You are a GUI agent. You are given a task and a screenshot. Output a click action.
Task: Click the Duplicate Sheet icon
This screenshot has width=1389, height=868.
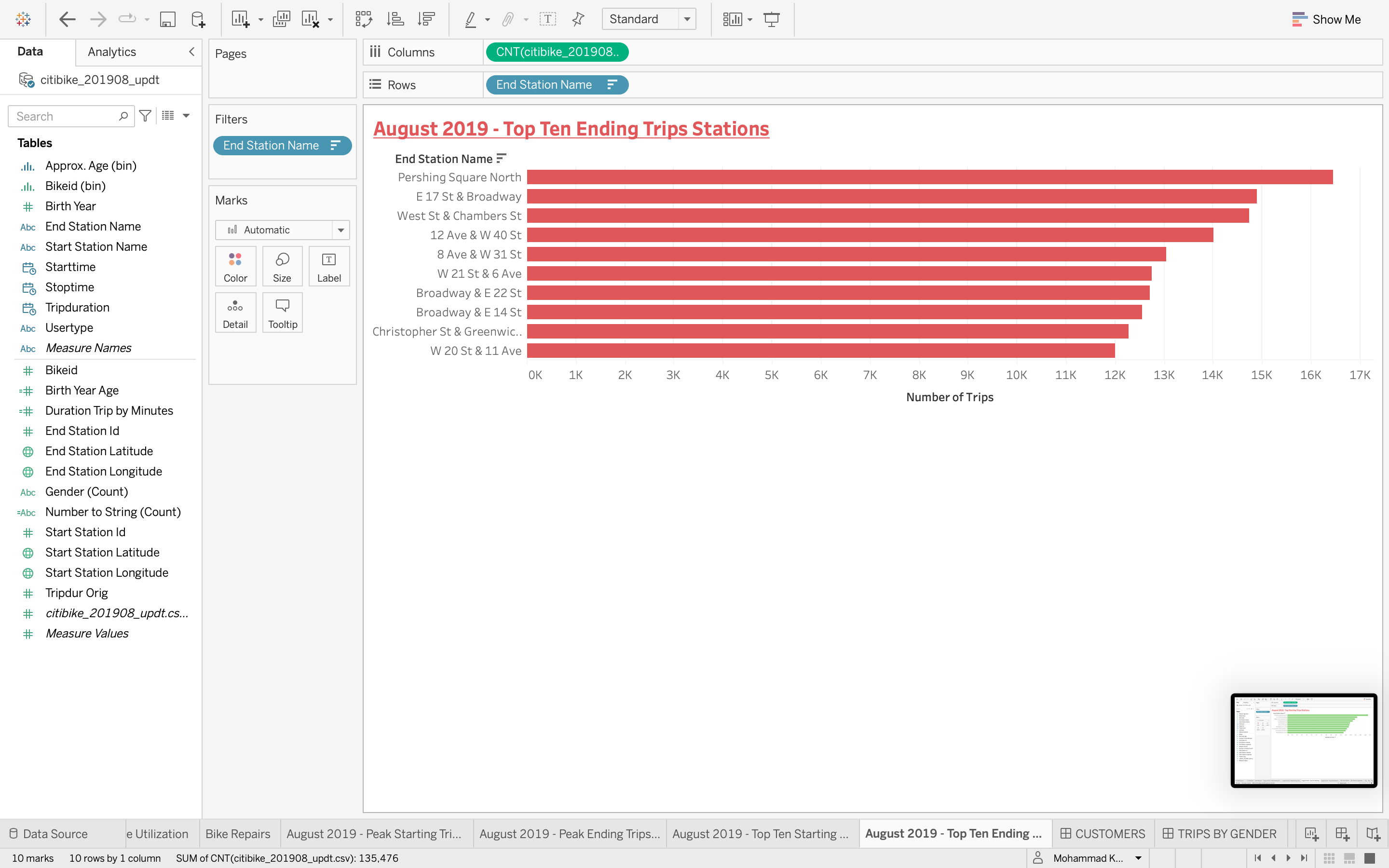(x=281, y=19)
